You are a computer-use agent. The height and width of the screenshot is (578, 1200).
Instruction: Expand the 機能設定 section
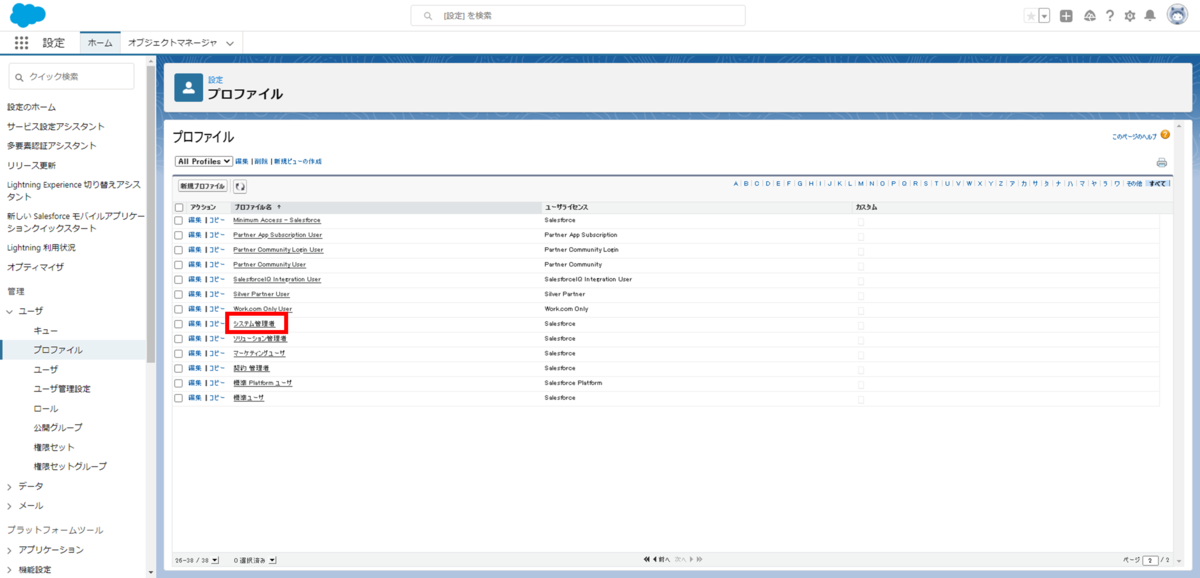click(x=10, y=570)
